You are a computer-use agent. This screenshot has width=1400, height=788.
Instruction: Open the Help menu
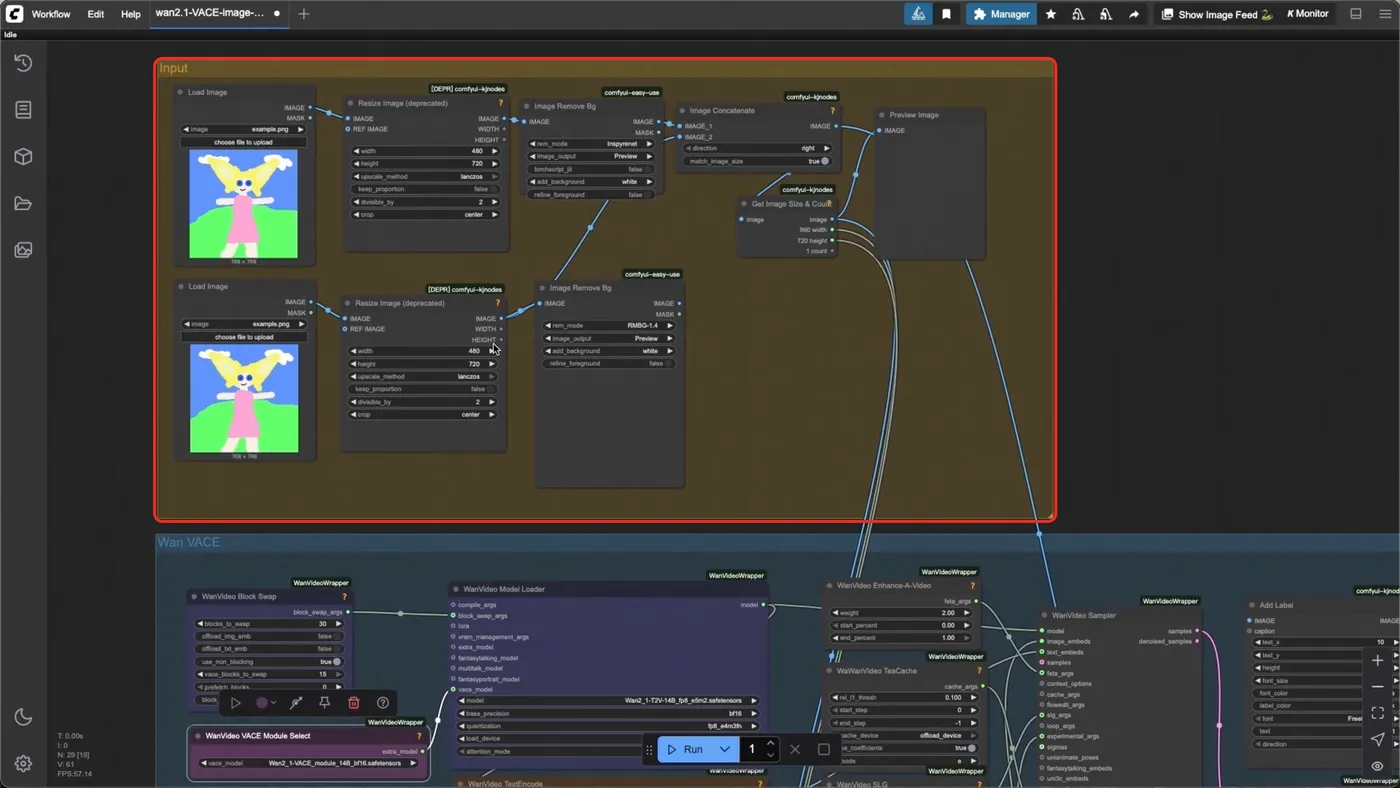coord(131,14)
